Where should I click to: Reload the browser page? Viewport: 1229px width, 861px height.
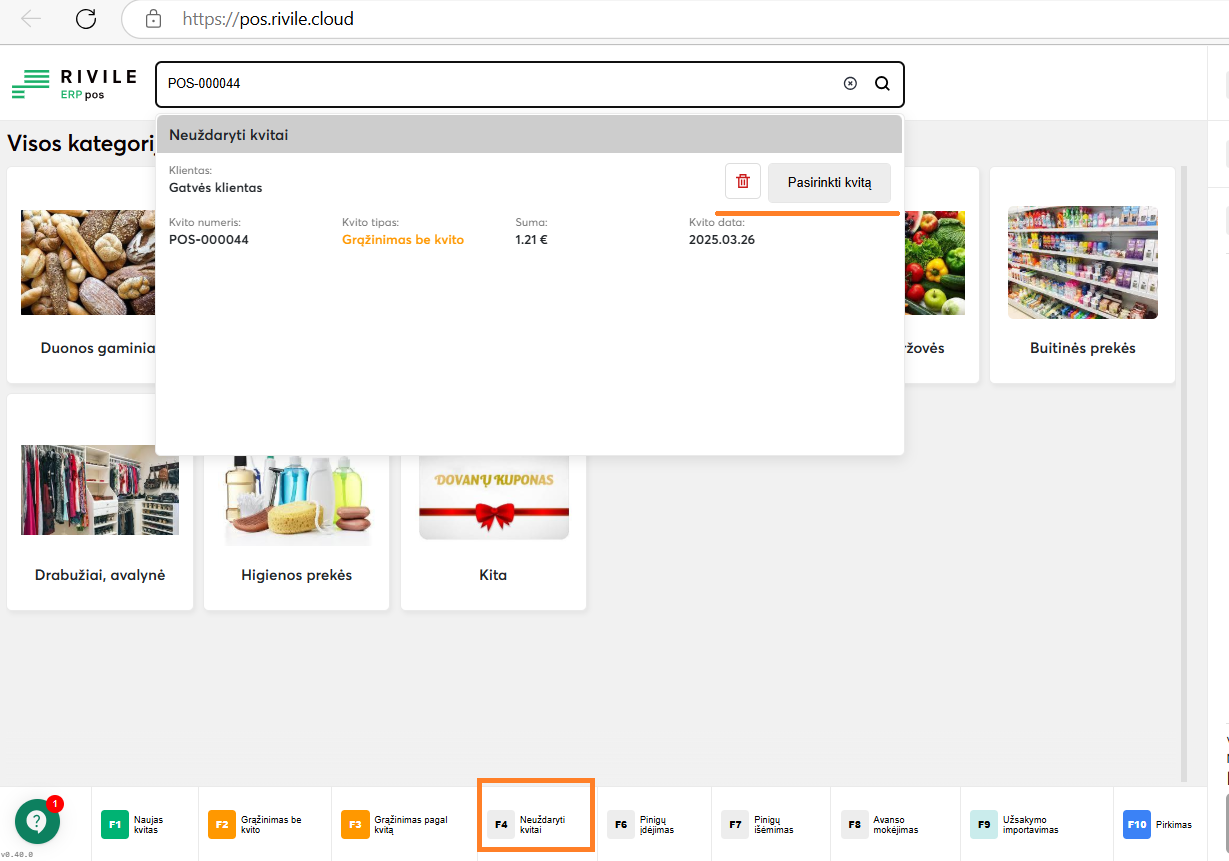coord(86,19)
